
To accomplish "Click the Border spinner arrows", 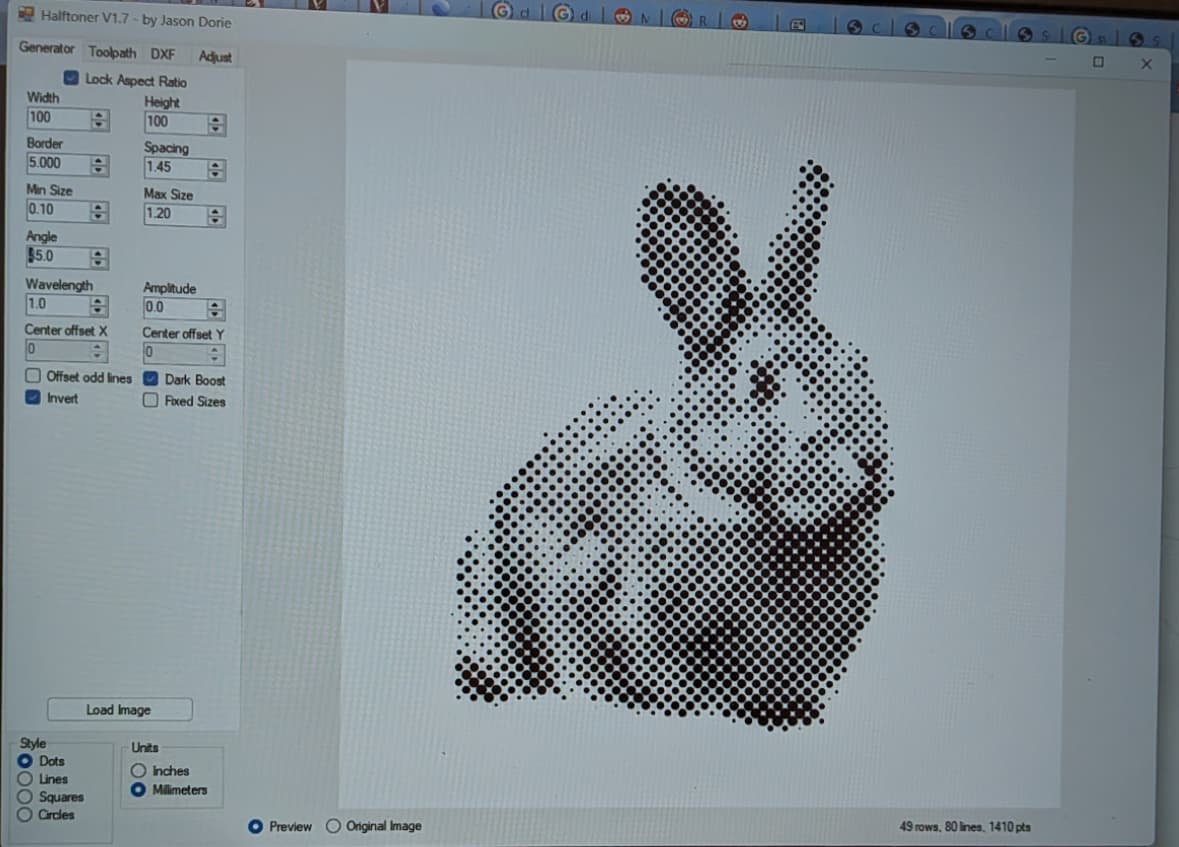I will coord(99,165).
